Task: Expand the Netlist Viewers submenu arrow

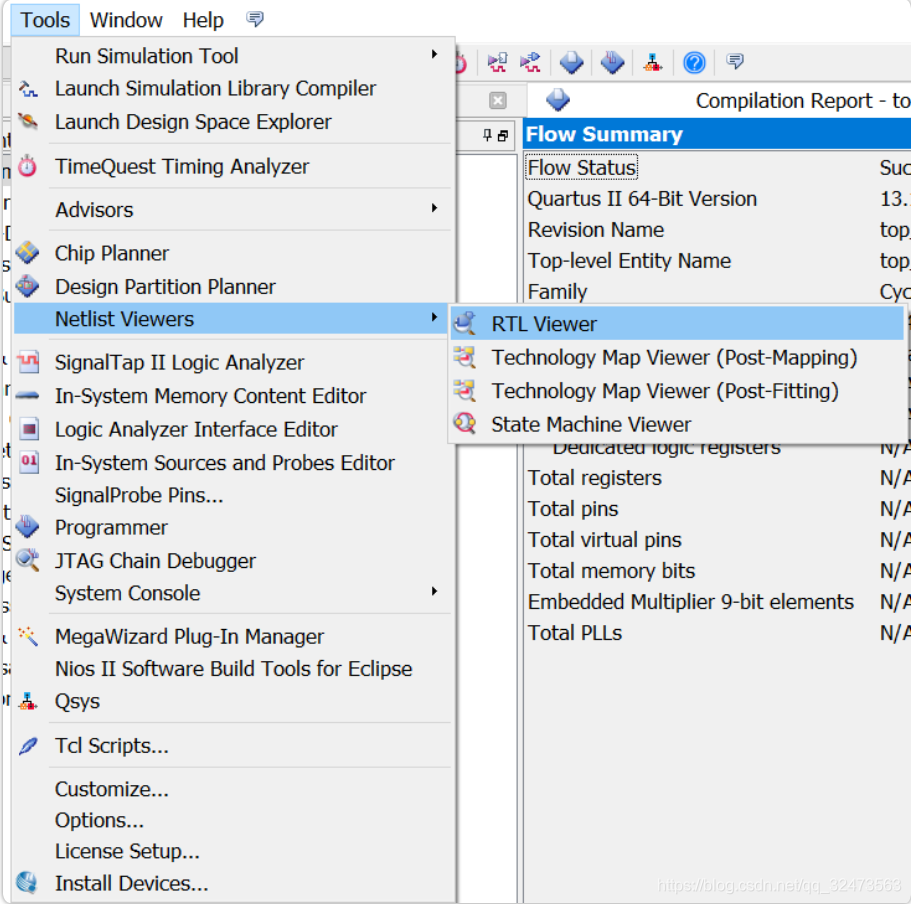Action: [434, 317]
